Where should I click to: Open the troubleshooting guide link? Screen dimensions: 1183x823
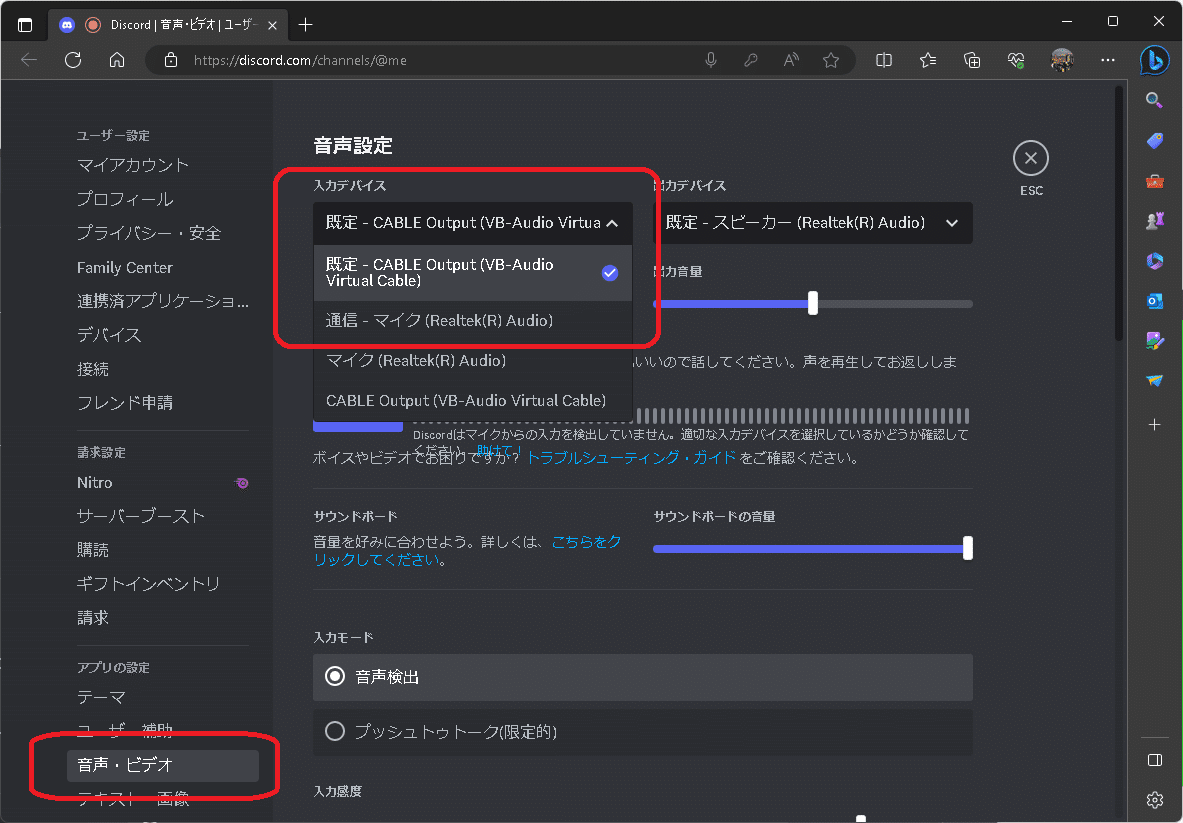click(x=631, y=458)
